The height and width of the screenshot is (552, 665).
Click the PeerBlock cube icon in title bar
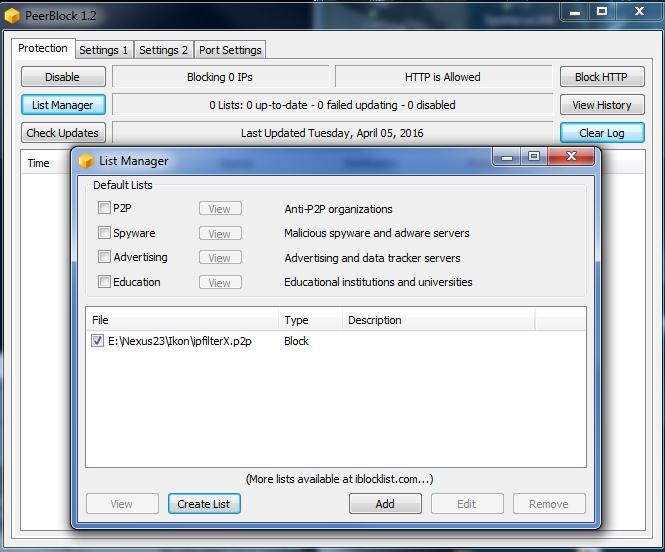click(11, 16)
